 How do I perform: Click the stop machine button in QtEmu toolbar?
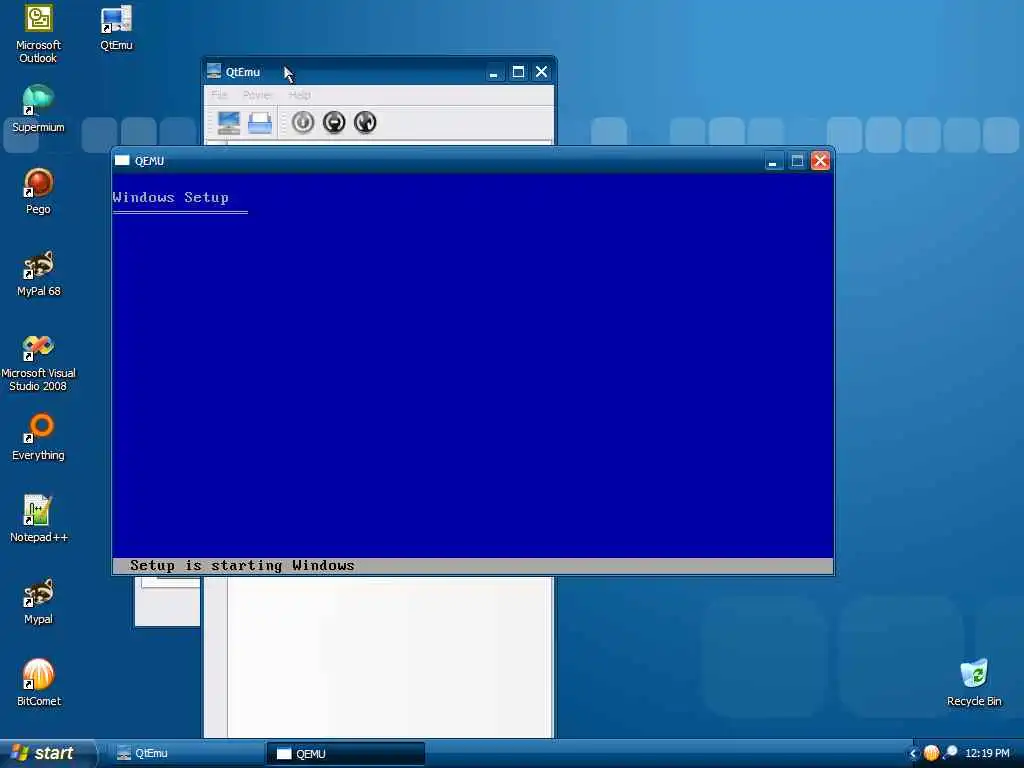click(x=334, y=122)
